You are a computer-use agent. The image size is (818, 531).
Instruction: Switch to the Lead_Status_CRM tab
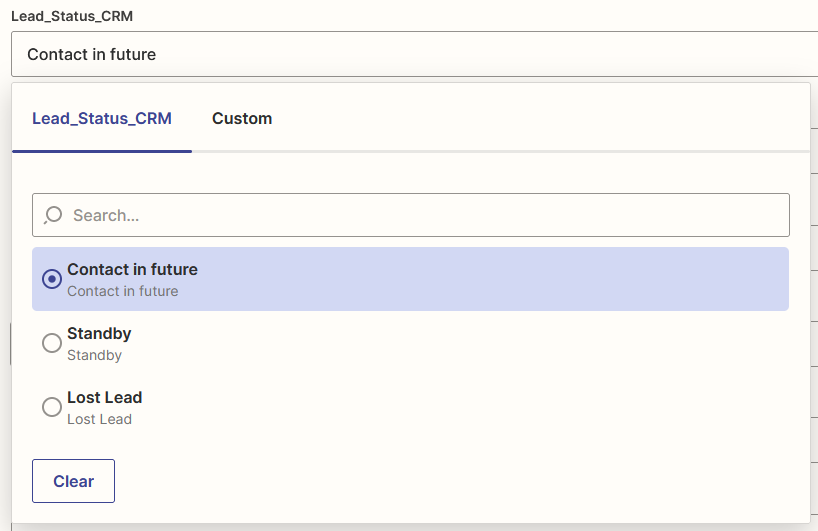click(x=102, y=118)
